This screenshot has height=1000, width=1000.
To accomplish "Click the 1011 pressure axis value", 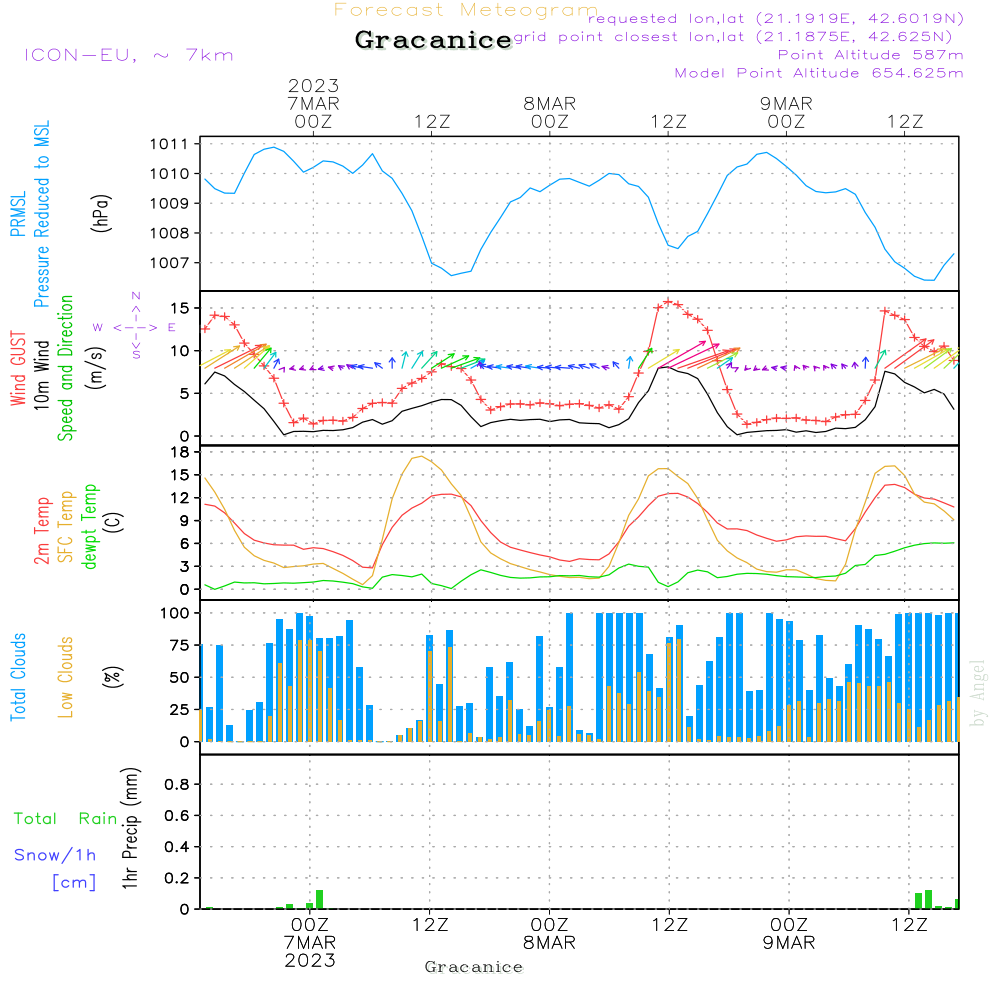I will 169,144.
